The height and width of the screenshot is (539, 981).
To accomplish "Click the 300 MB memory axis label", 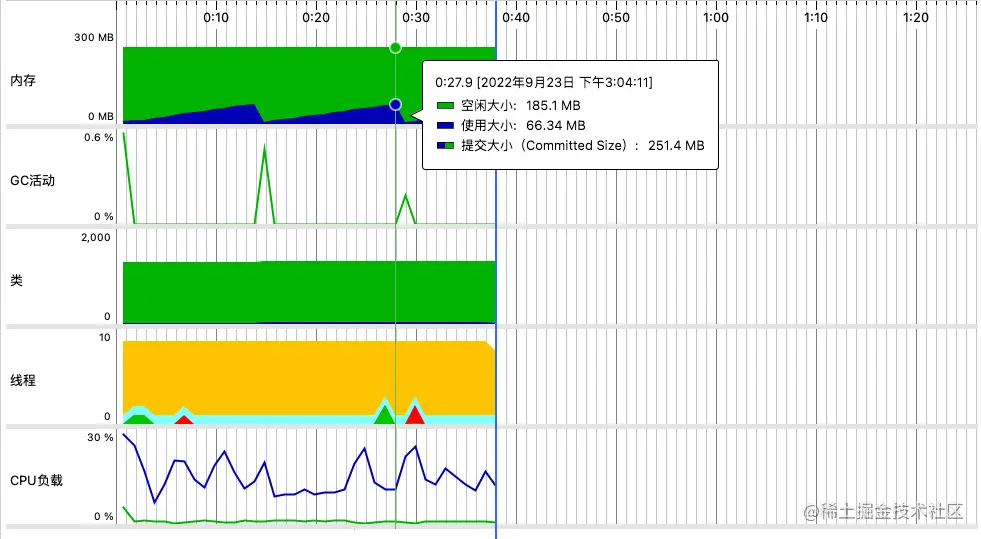I will coord(94,38).
